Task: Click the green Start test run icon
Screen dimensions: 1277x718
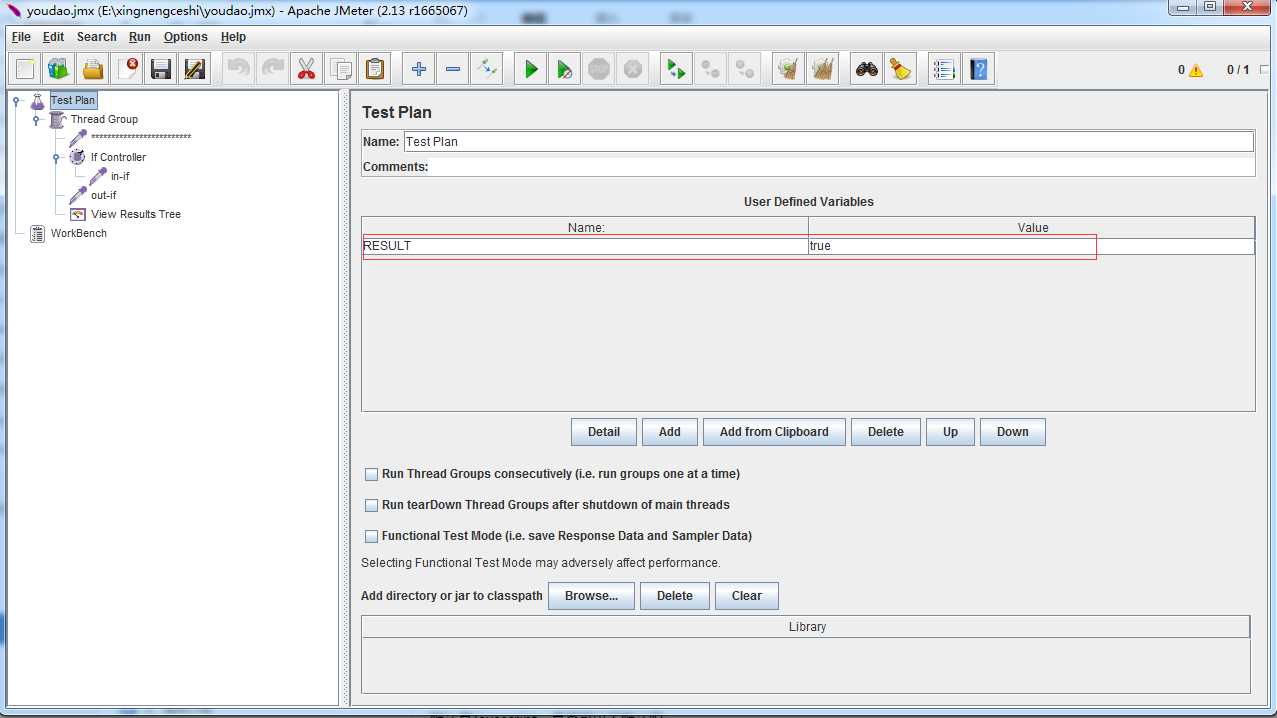Action: [531, 70]
